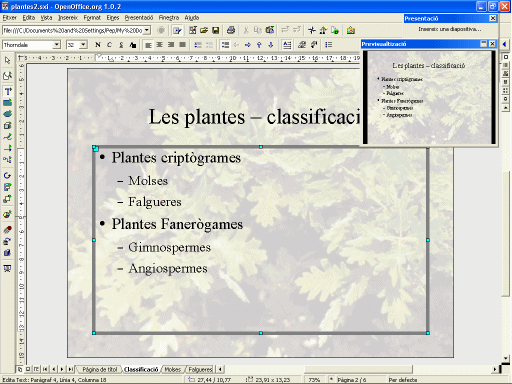Click Insereix una diapositiva button
The width and height of the screenshot is (512, 384).
click(450, 29)
